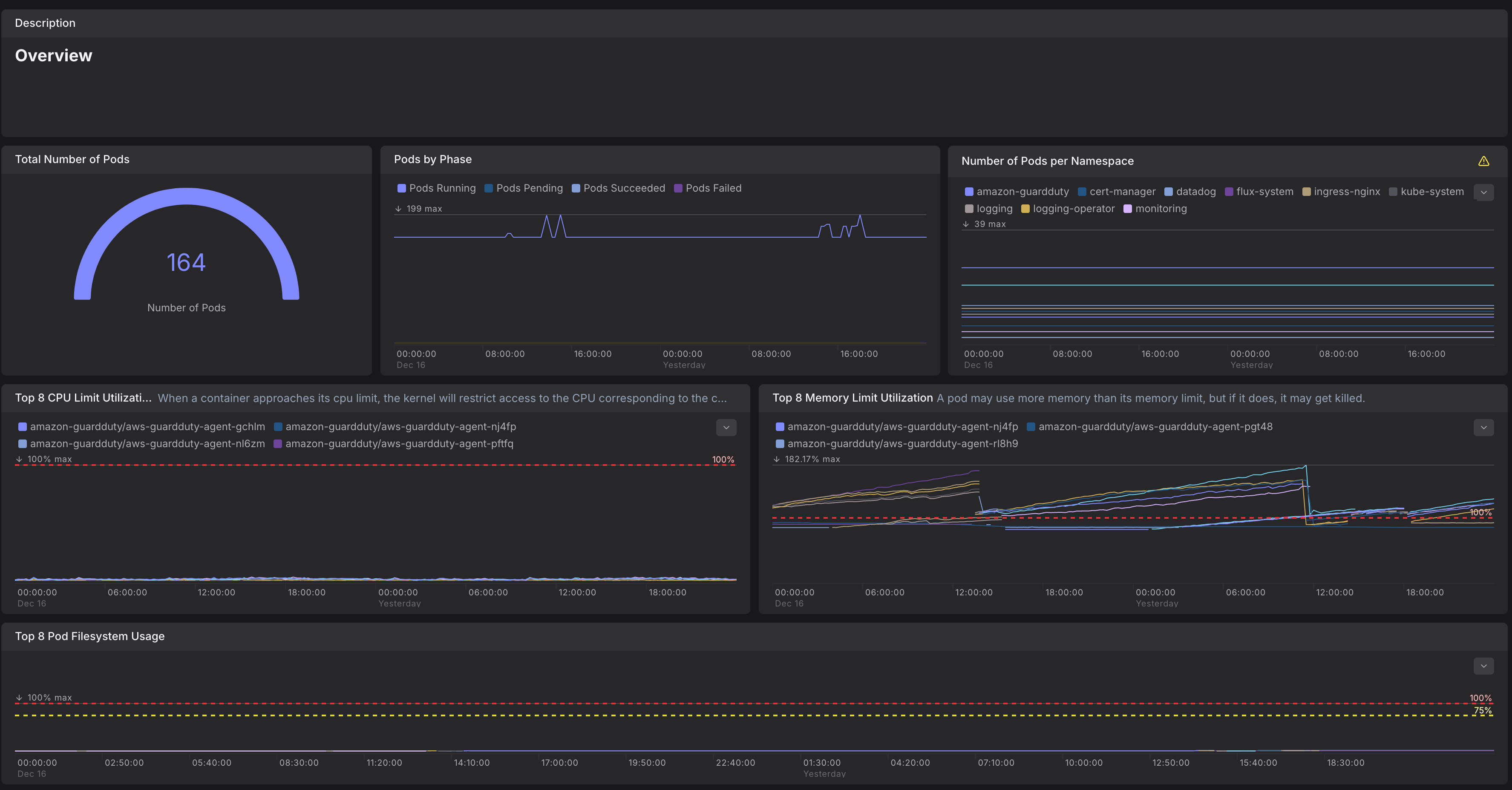The image size is (1512, 790).
Task: Expand the Memory Limit Utilization legend dropdown
Action: [x=1483, y=427]
